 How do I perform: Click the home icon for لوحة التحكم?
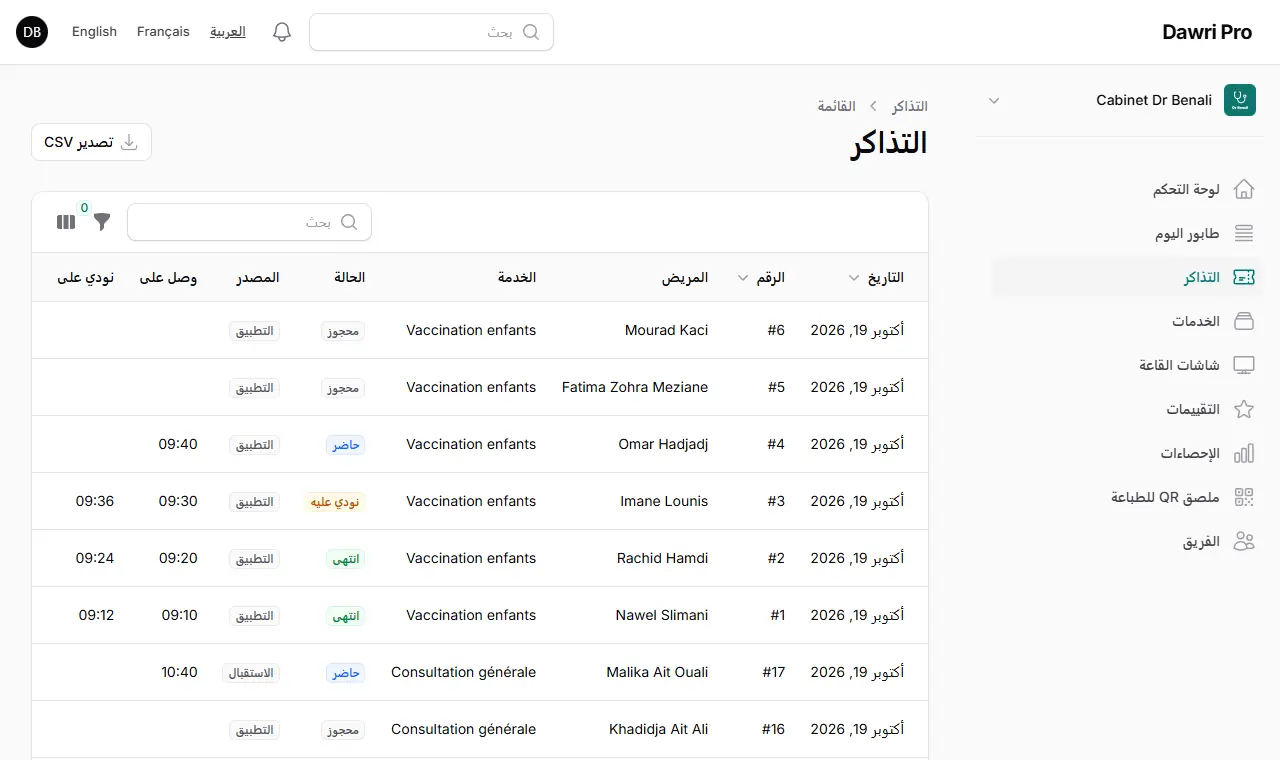[1244, 189]
